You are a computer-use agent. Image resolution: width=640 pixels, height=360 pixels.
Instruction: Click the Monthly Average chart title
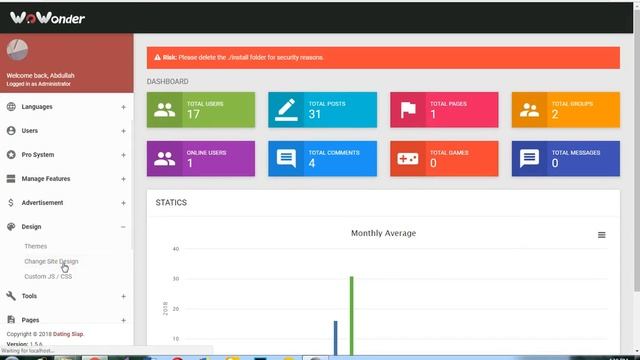click(x=383, y=233)
